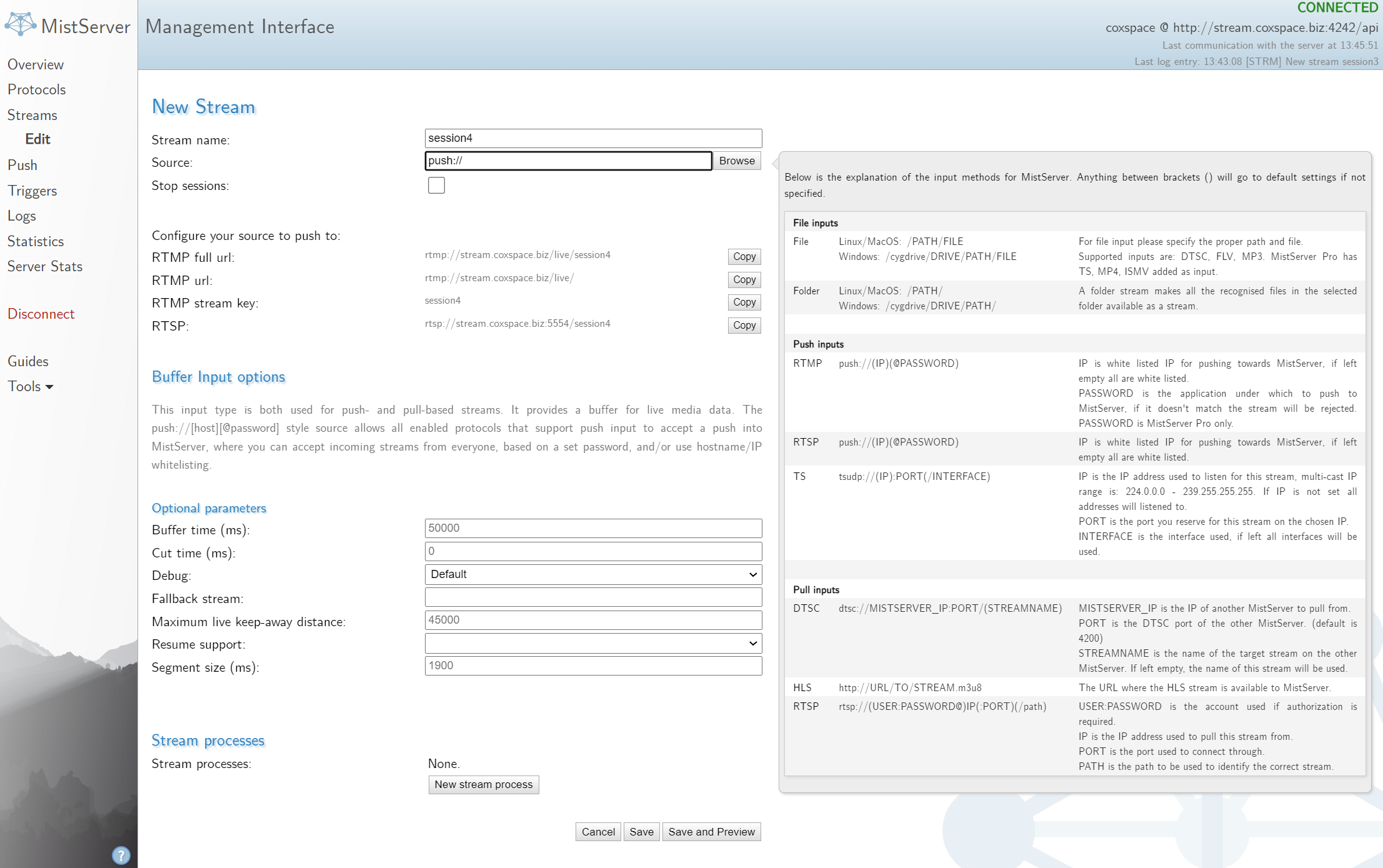Click Maximum live keep-away distance field
1383x868 pixels.
(593, 620)
